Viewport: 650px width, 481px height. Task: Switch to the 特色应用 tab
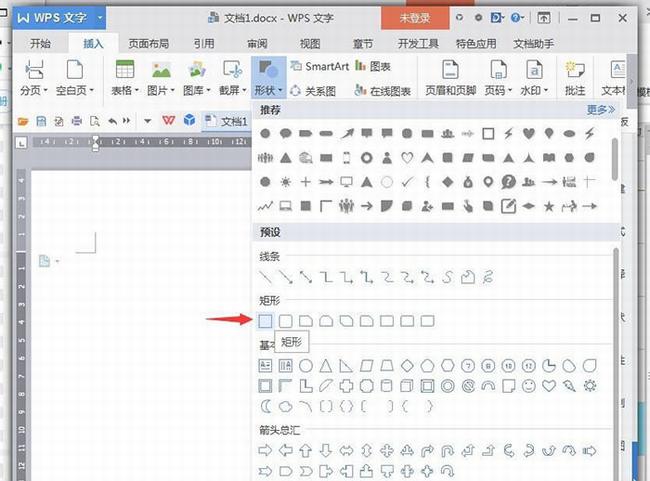476,44
